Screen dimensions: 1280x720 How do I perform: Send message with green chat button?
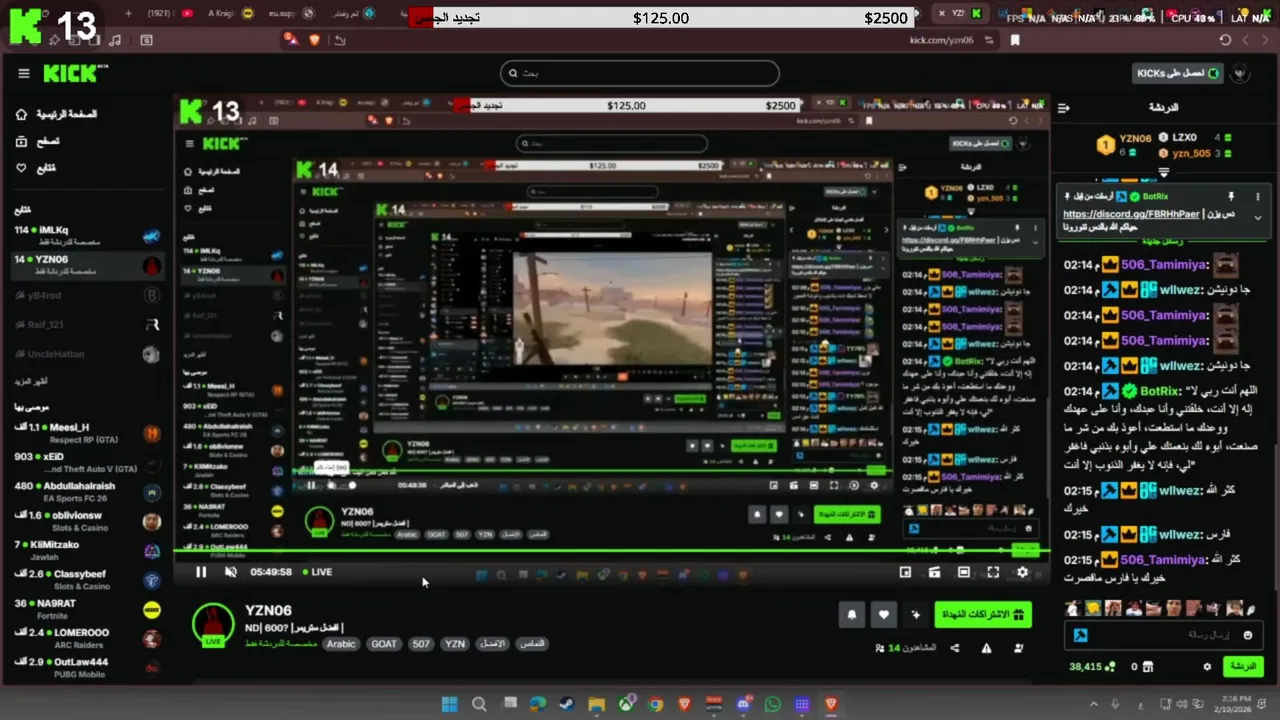(1243, 666)
